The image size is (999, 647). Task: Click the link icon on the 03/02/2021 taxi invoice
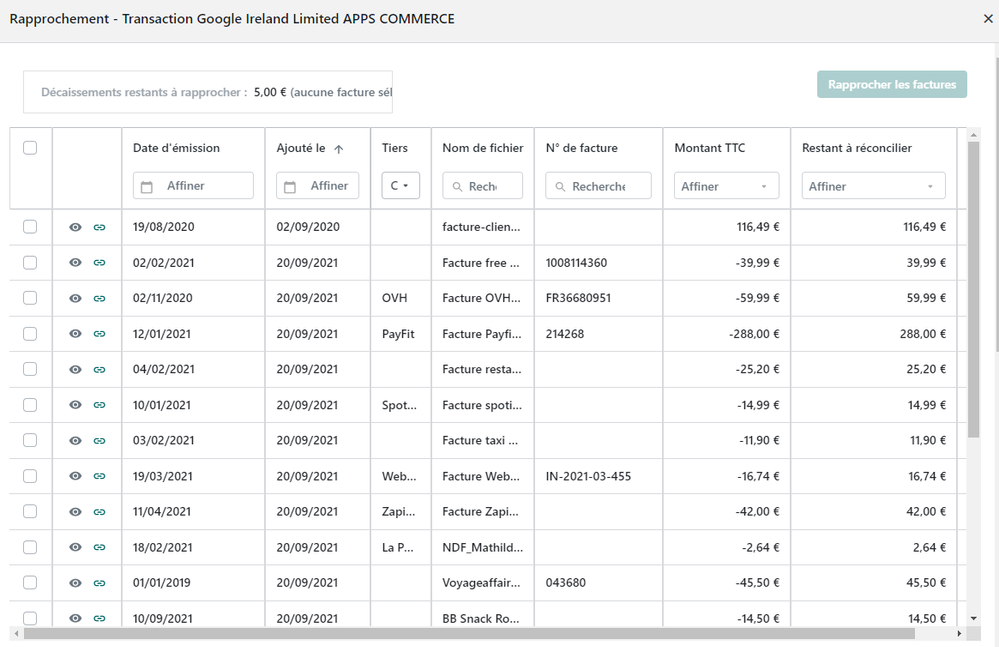(x=99, y=441)
